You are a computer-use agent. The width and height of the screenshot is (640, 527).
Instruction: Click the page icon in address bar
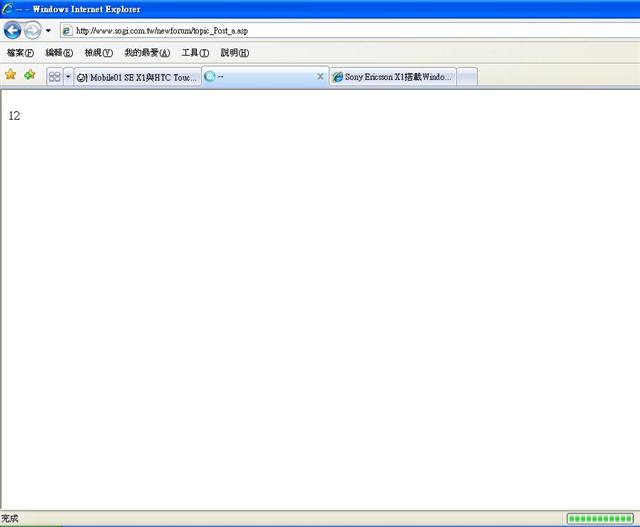pos(67,30)
